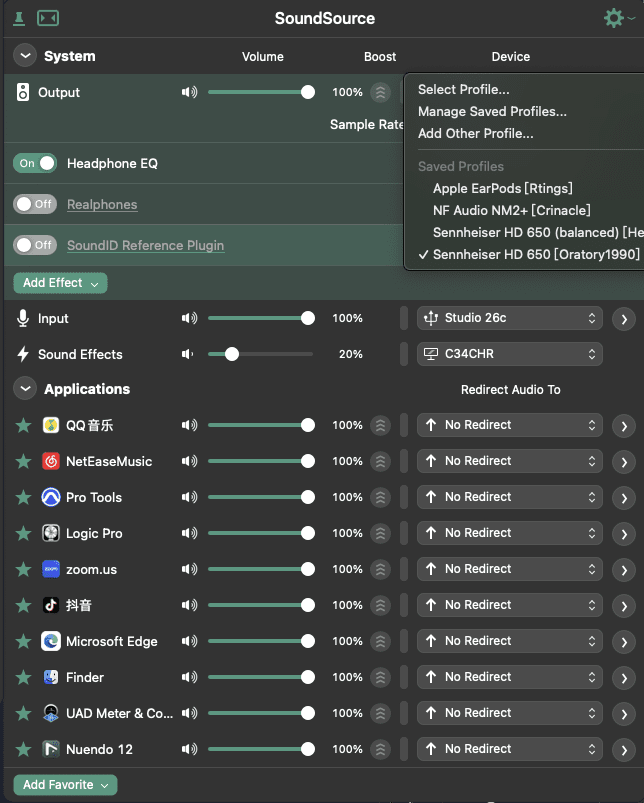Click the Finder app icon
The image size is (644, 803).
pos(51,677)
